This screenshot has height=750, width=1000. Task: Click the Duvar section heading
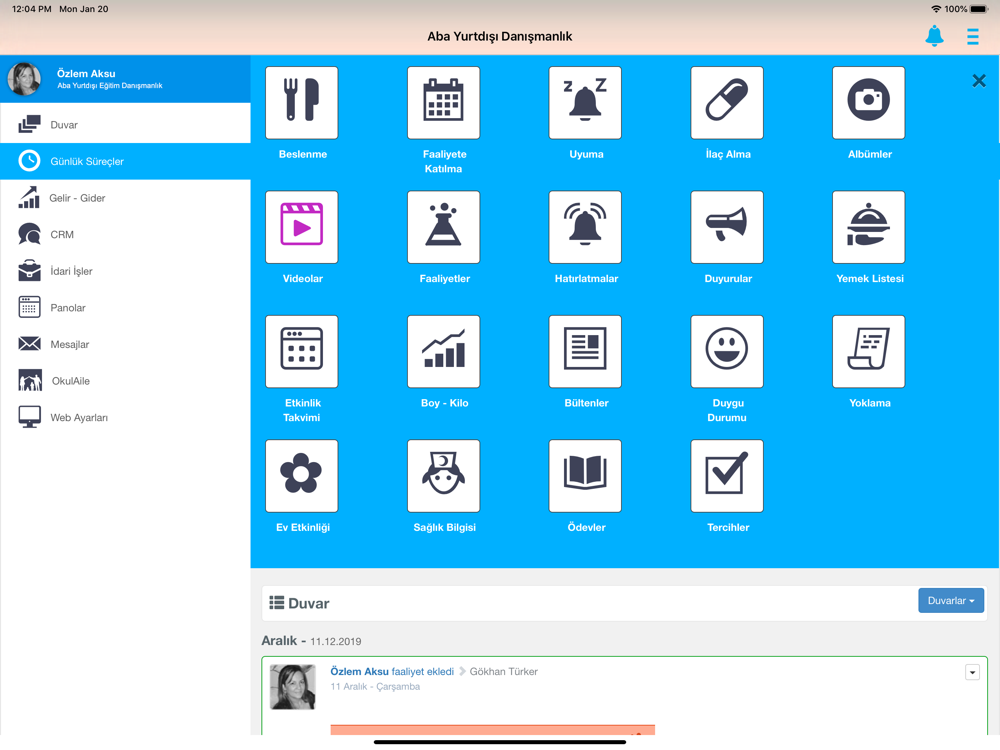point(299,603)
